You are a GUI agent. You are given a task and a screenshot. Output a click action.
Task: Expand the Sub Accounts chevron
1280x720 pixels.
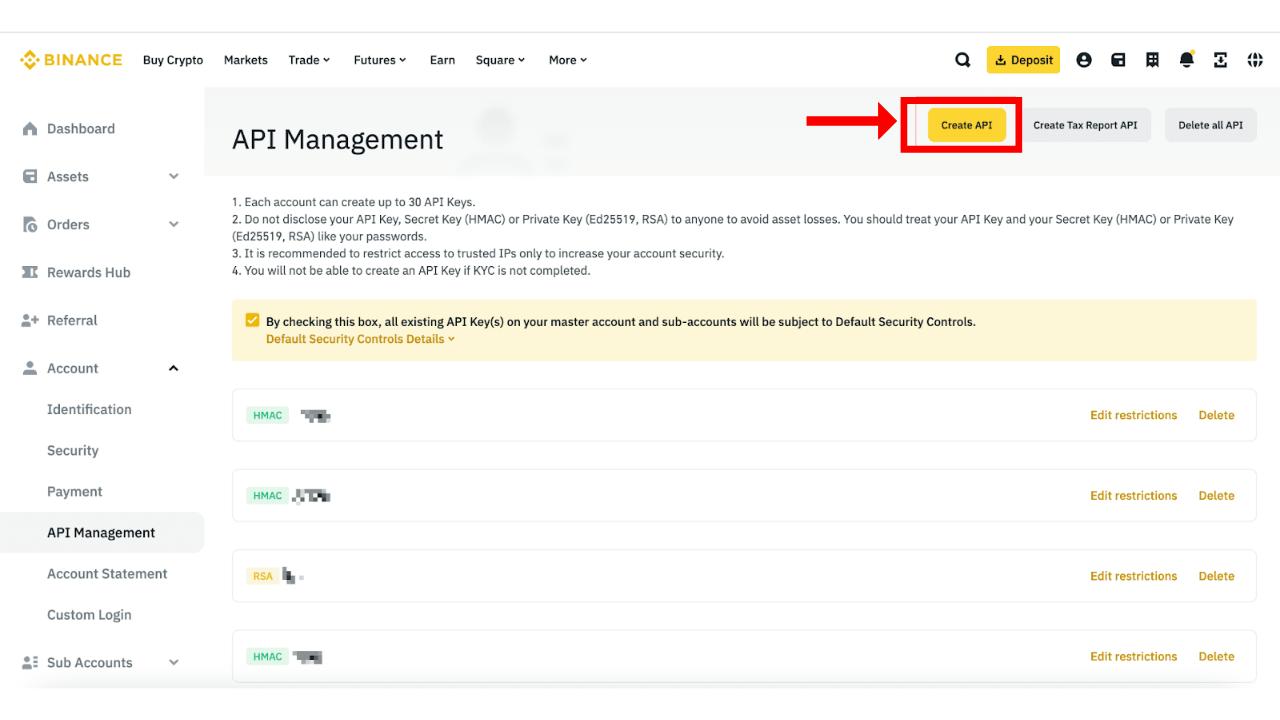(x=174, y=663)
